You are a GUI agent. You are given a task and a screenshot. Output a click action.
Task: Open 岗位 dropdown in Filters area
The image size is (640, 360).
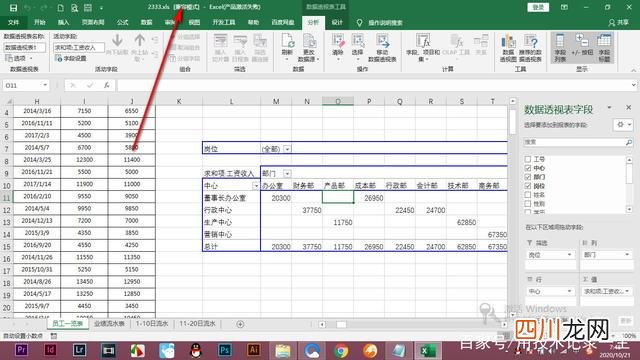569,255
